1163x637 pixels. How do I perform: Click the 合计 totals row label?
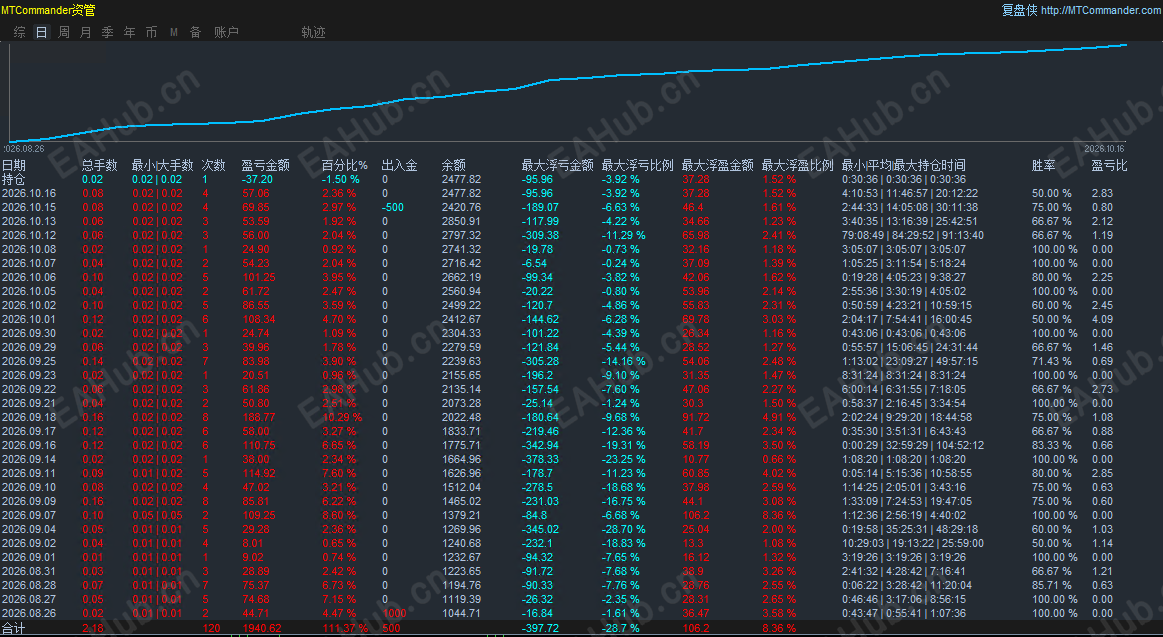point(13,629)
